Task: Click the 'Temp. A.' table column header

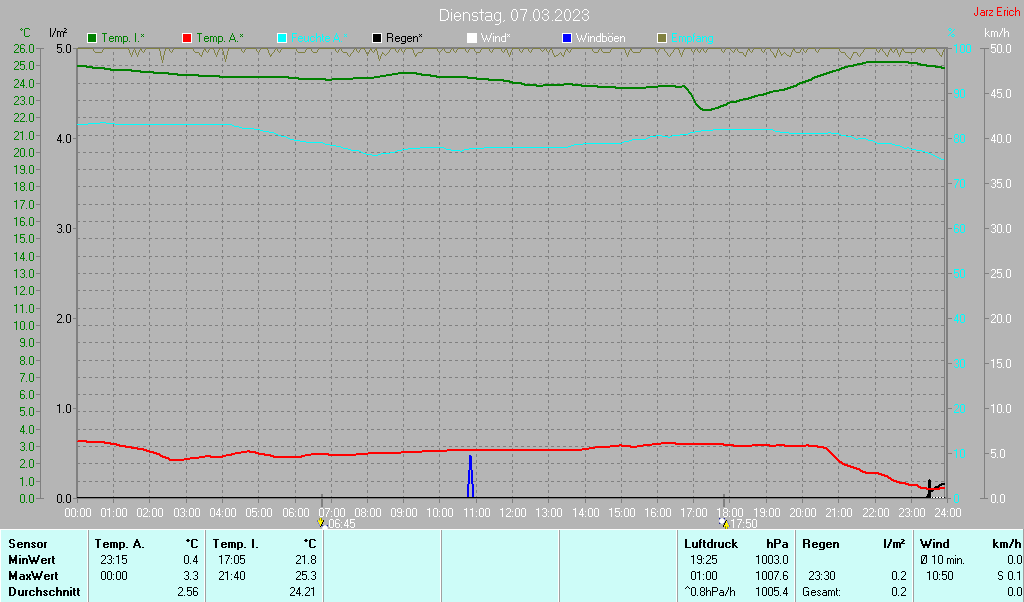Action: pos(120,544)
